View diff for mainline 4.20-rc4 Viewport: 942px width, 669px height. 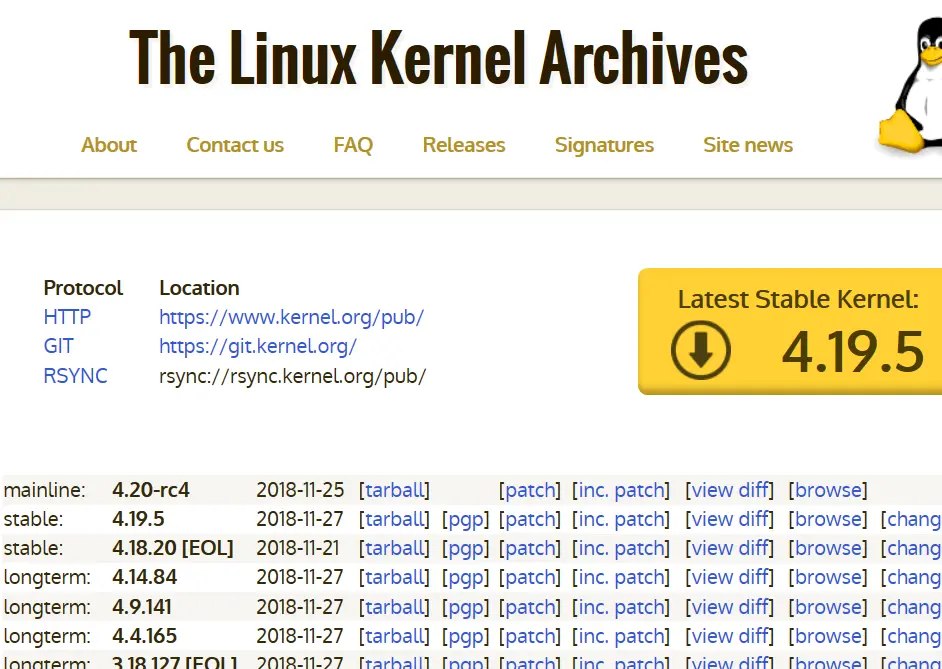click(730, 490)
